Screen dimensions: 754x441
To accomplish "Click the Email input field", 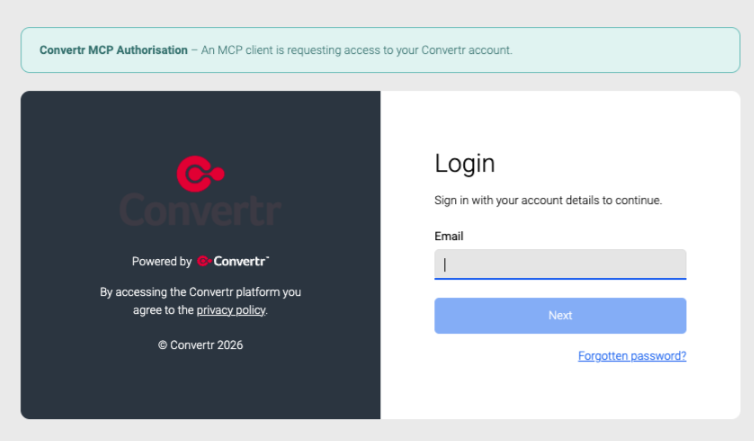I will 560,264.
